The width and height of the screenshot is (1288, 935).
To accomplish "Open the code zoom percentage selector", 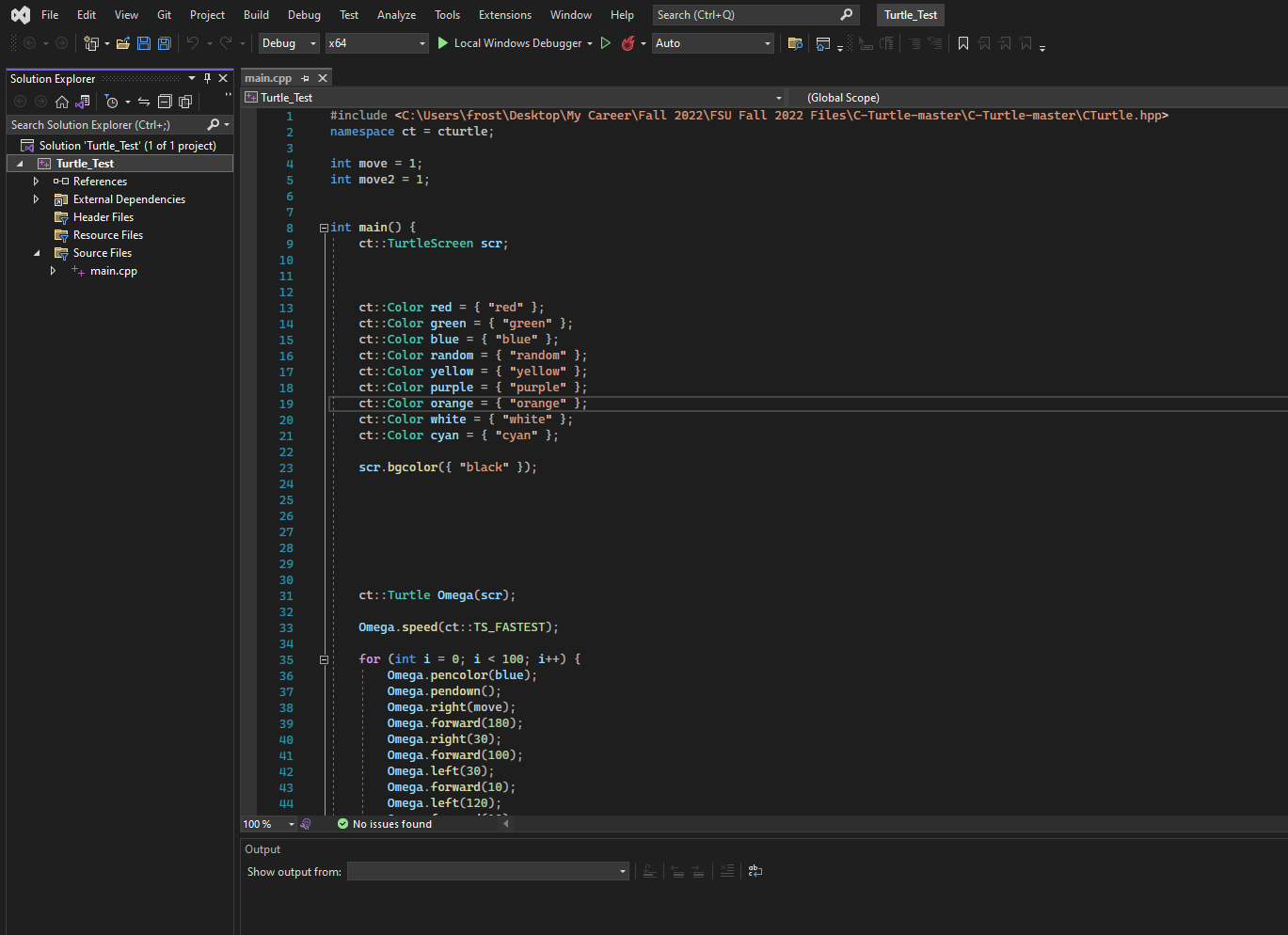I will point(268,823).
